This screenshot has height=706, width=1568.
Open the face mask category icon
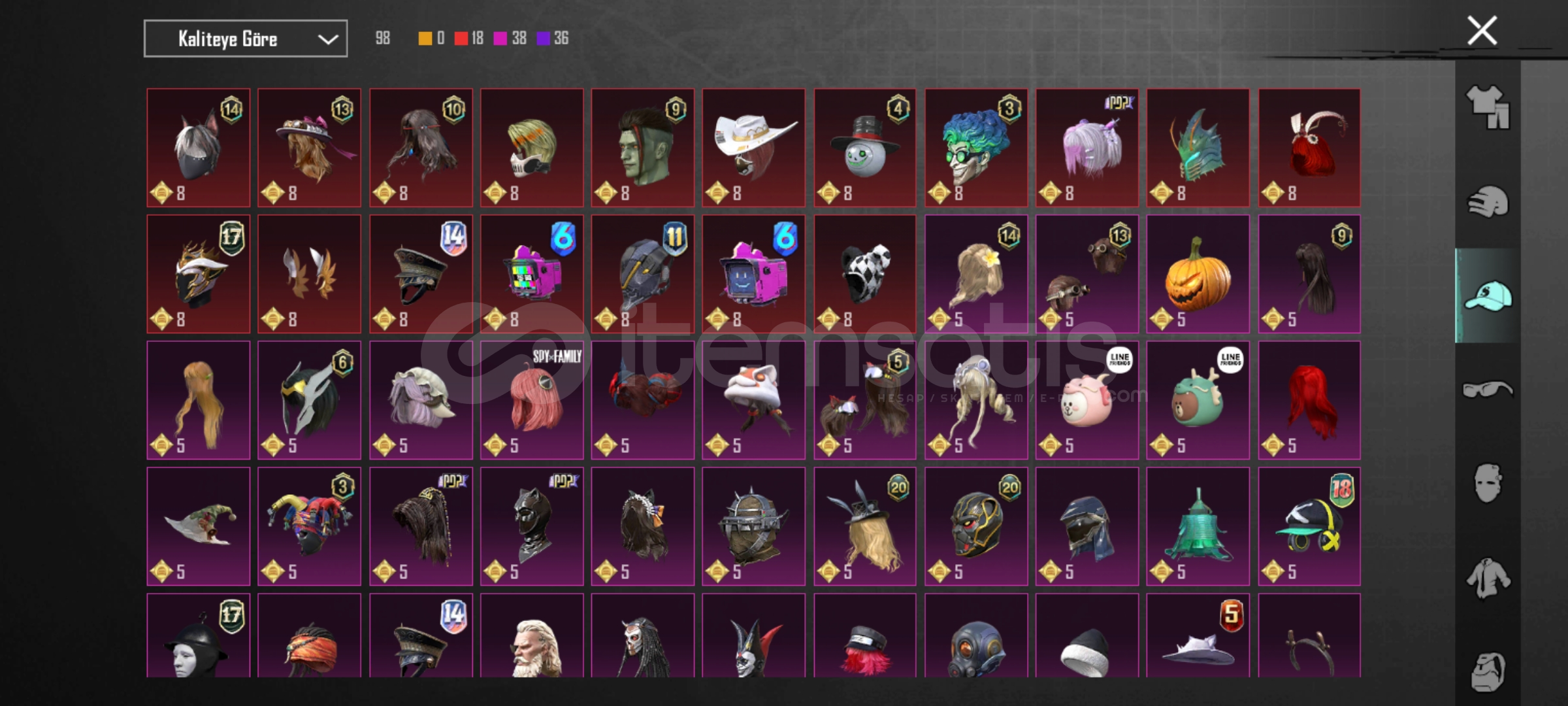coord(1488,484)
